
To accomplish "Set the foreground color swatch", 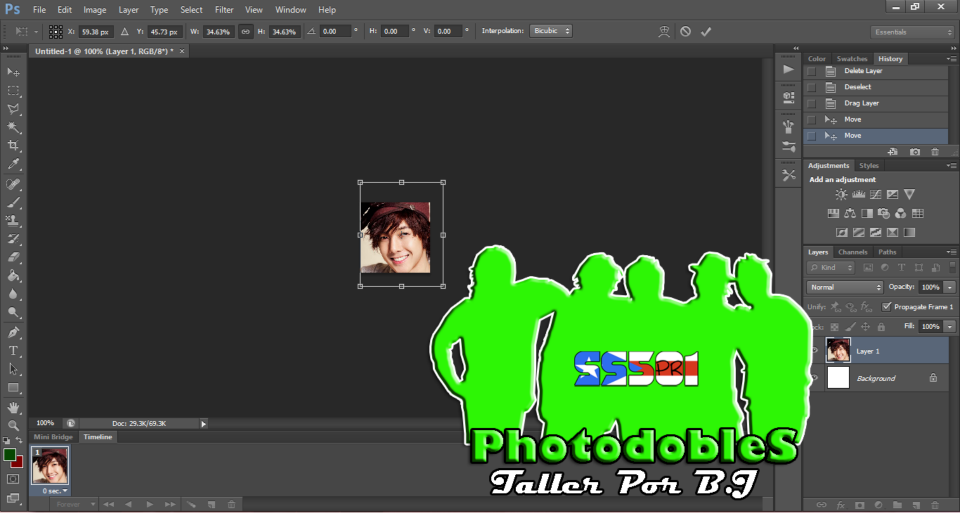I will 9,455.
